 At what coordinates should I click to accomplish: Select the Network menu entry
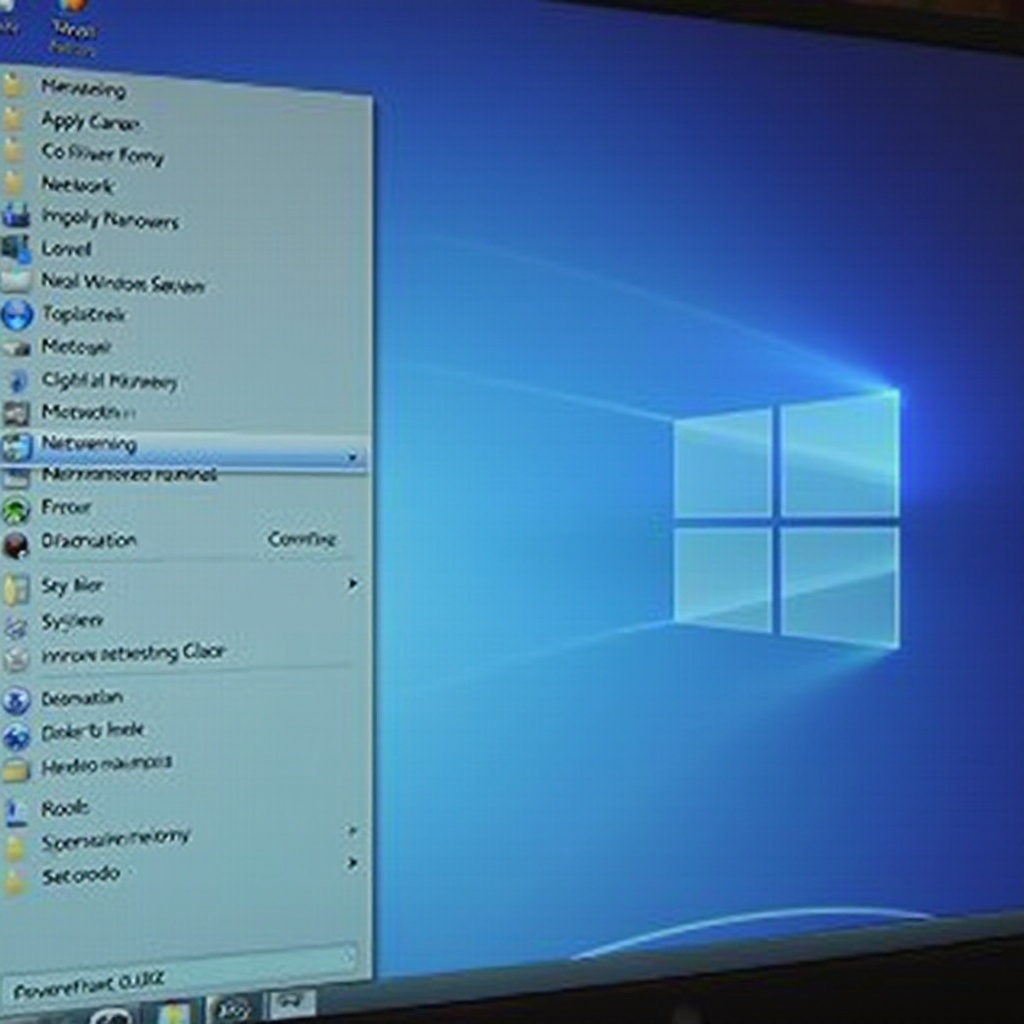[x=77, y=185]
